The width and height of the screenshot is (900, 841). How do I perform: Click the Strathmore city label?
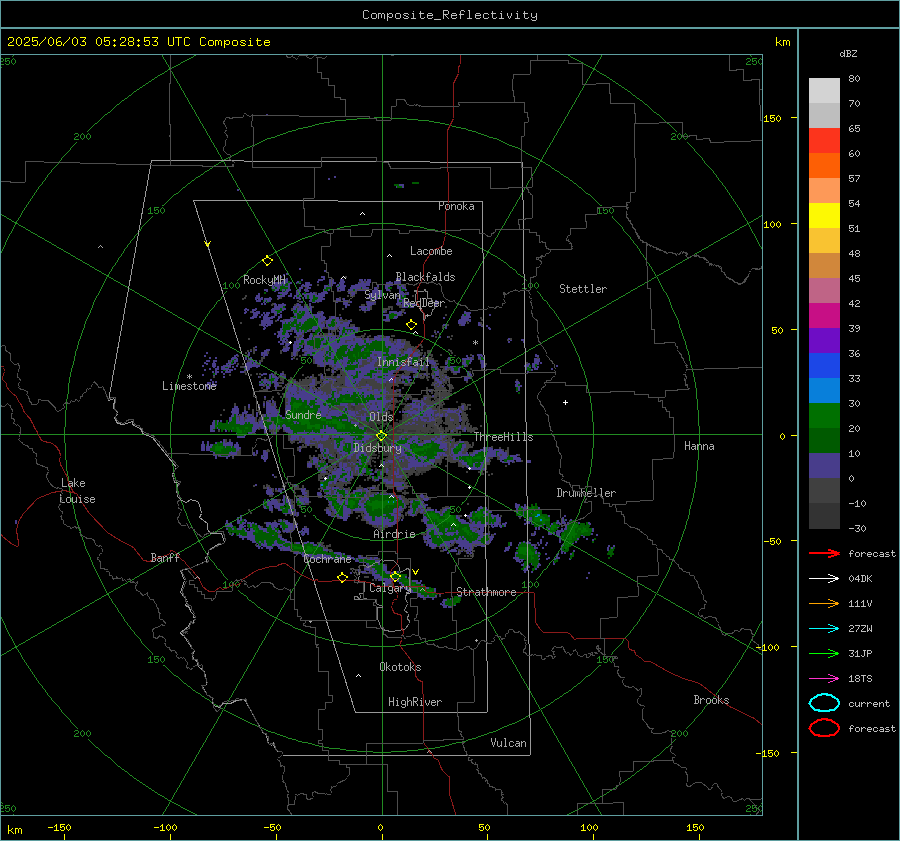pos(486,592)
